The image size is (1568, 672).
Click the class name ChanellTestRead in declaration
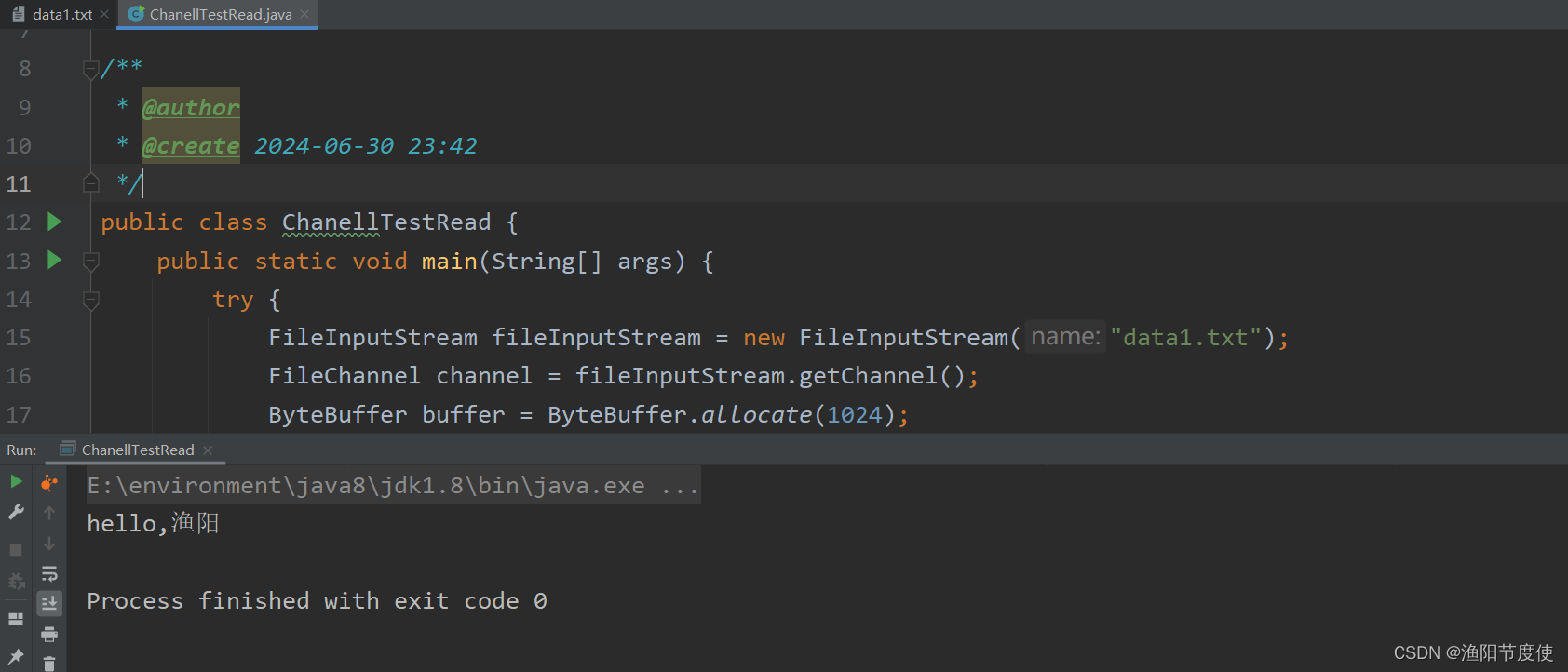click(386, 222)
